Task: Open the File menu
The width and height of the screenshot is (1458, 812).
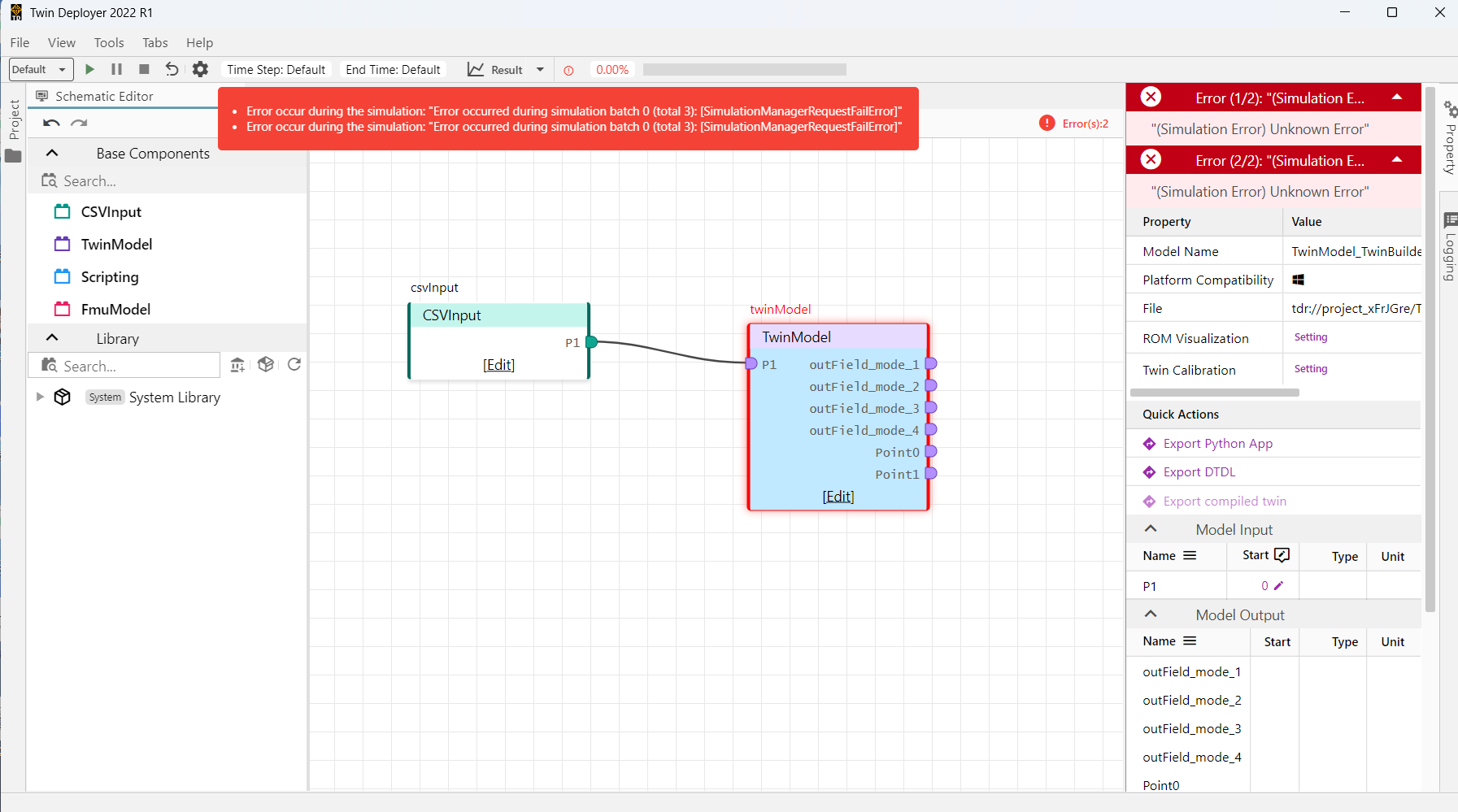Action: pyautogui.click(x=20, y=43)
